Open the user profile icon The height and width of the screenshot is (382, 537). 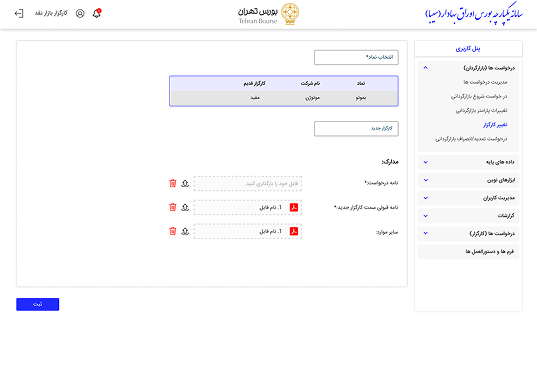80,13
